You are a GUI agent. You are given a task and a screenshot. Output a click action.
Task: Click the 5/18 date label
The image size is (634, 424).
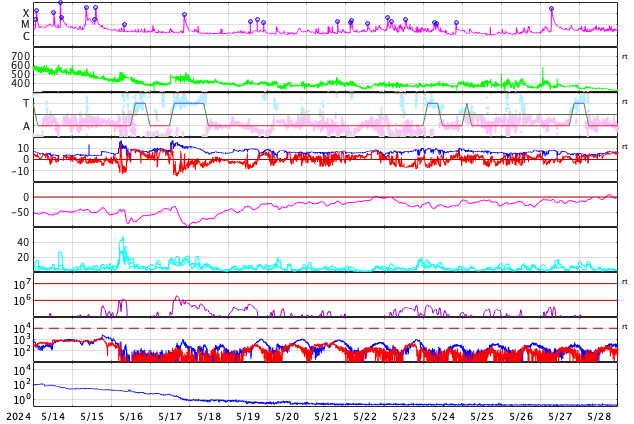coord(209,416)
